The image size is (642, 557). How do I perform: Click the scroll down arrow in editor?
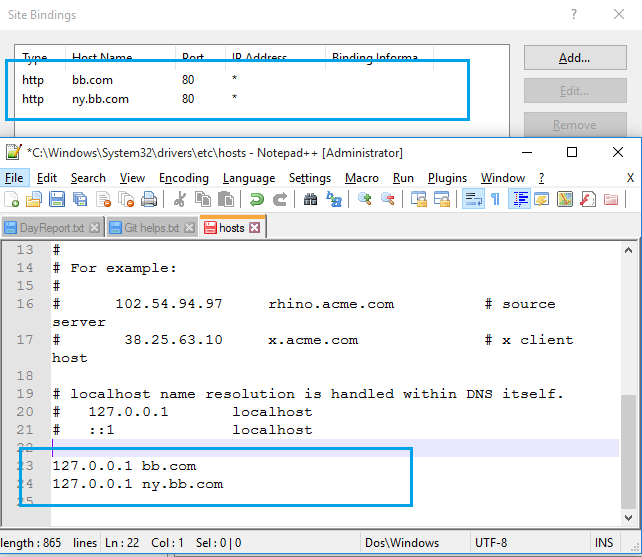(x=628, y=518)
